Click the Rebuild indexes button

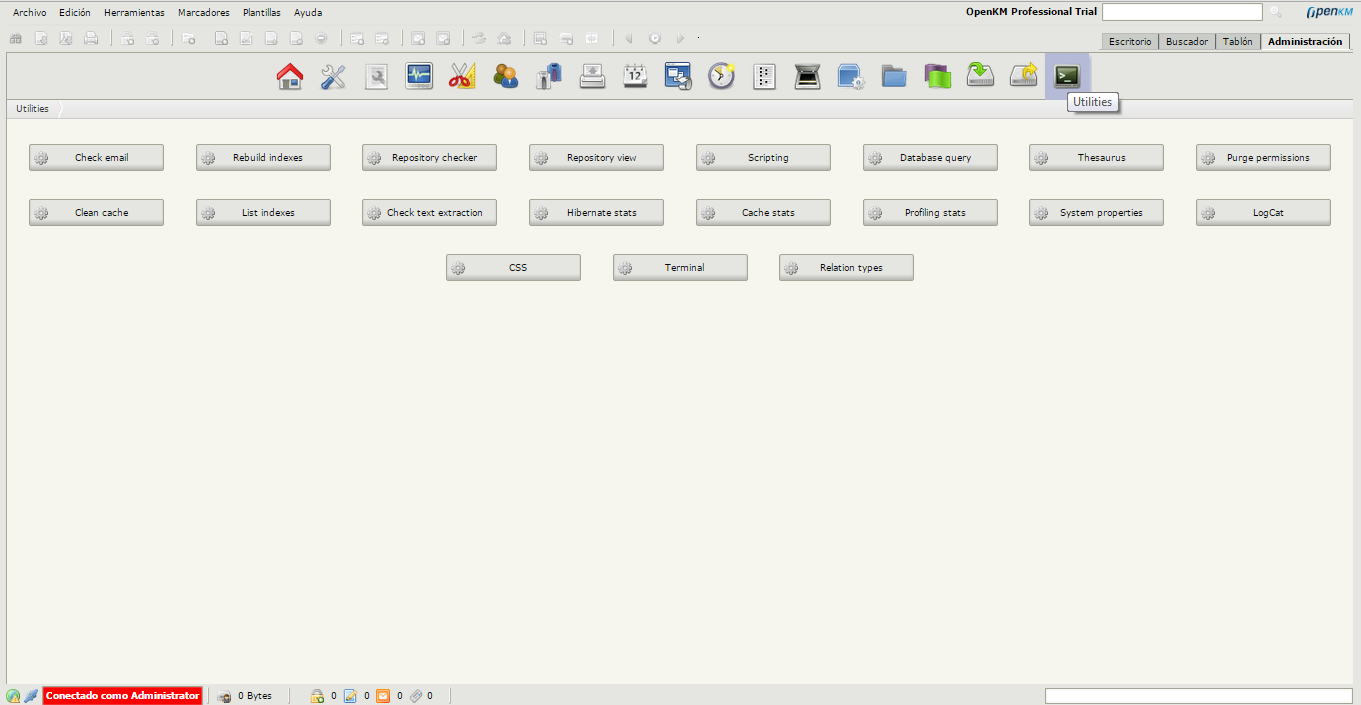[x=263, y=158]
